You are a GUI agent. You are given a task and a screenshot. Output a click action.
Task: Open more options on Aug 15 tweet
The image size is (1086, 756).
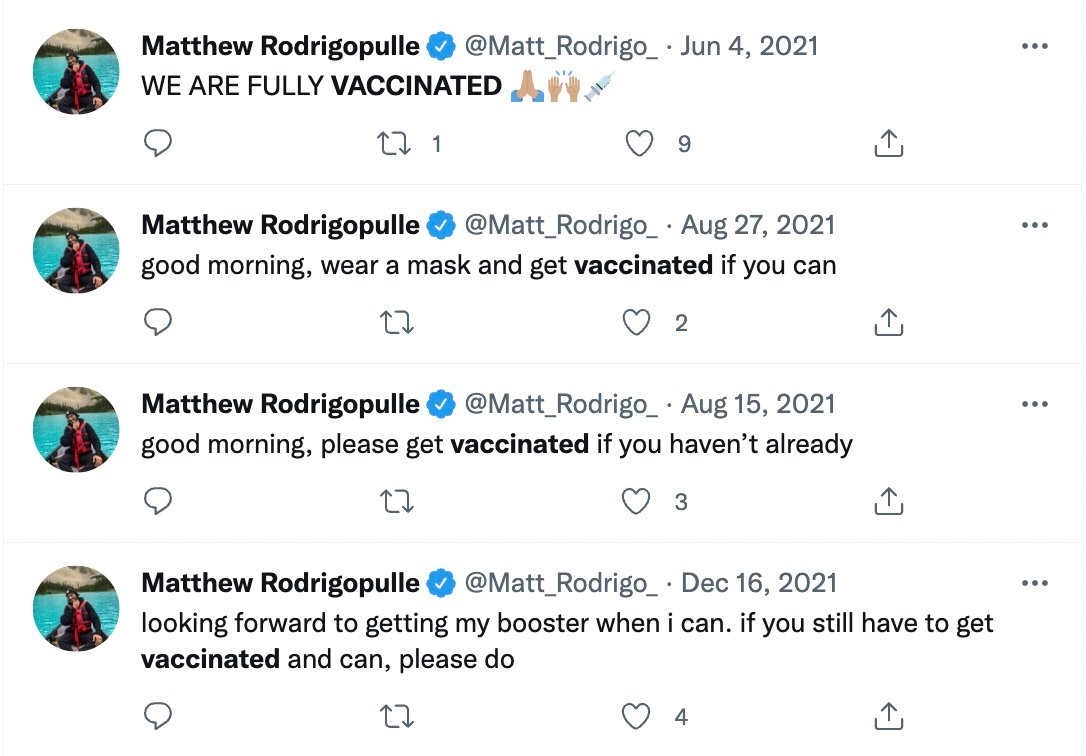(1034, 404)
